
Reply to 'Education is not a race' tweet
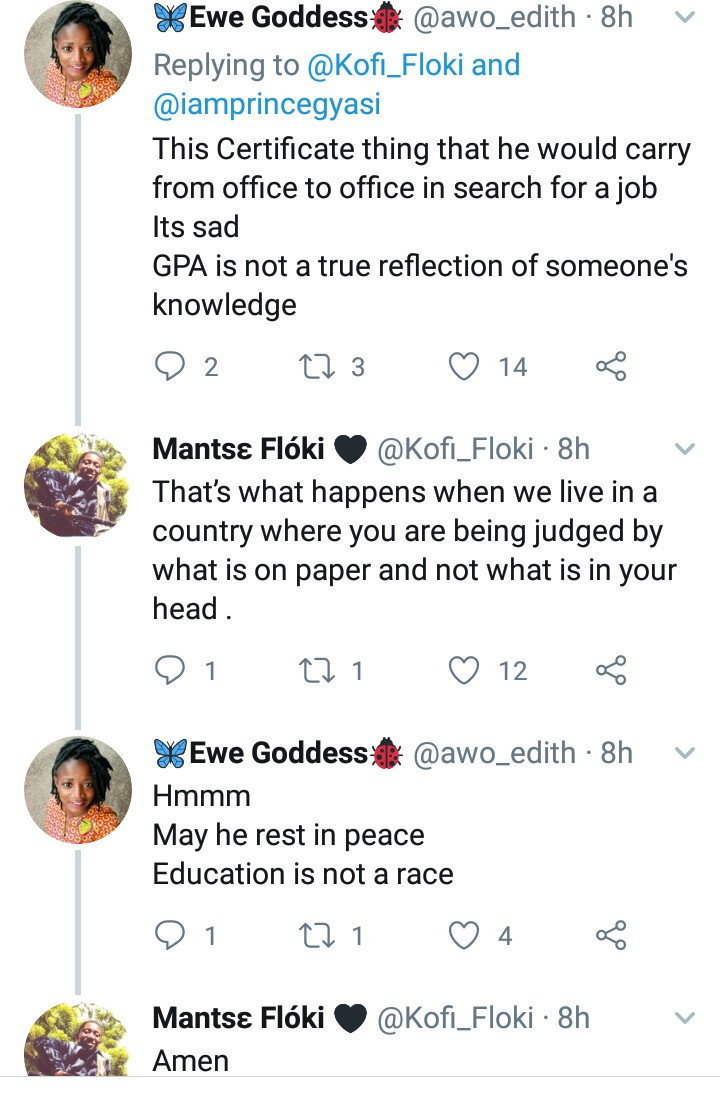tap(172, 936)
